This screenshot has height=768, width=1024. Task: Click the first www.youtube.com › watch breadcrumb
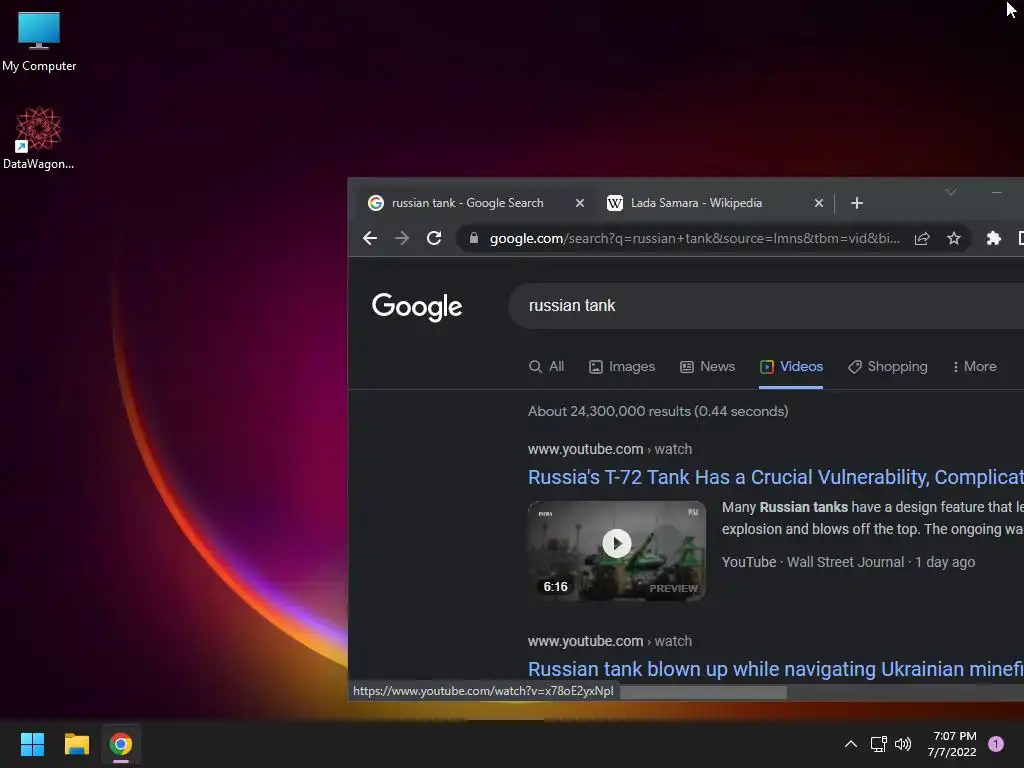tap(610, 449)
